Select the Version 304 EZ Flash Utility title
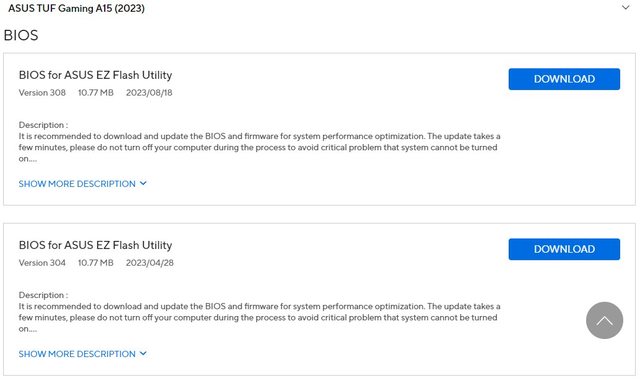This screenshot has width=640, height=380. 96,245
